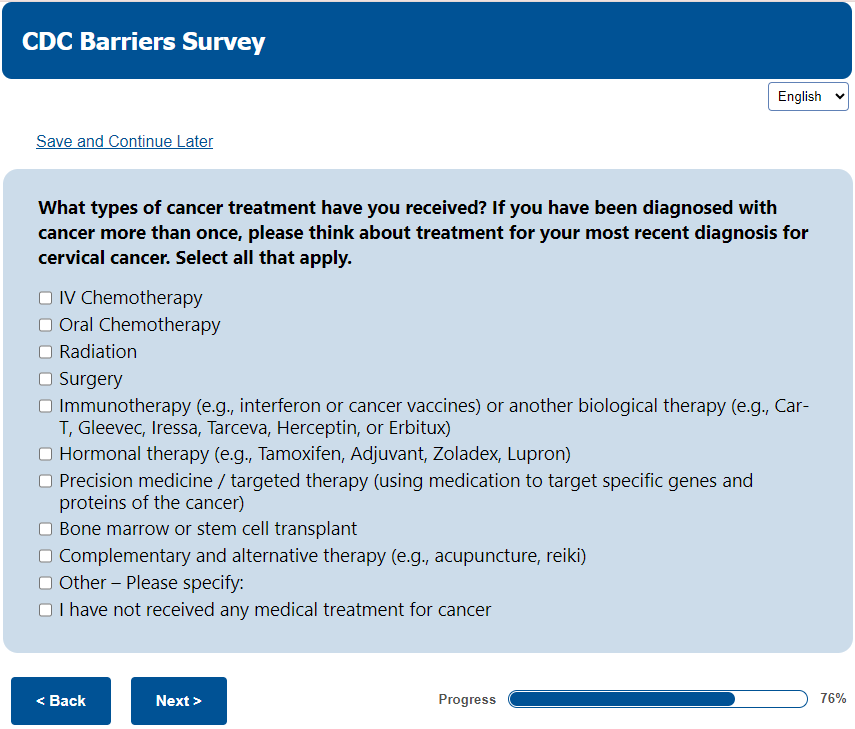The height and width of the screenshot is (729, 855).
Task: Check Bone marrow or stem cell transplant
Action: tap(45, 529)
